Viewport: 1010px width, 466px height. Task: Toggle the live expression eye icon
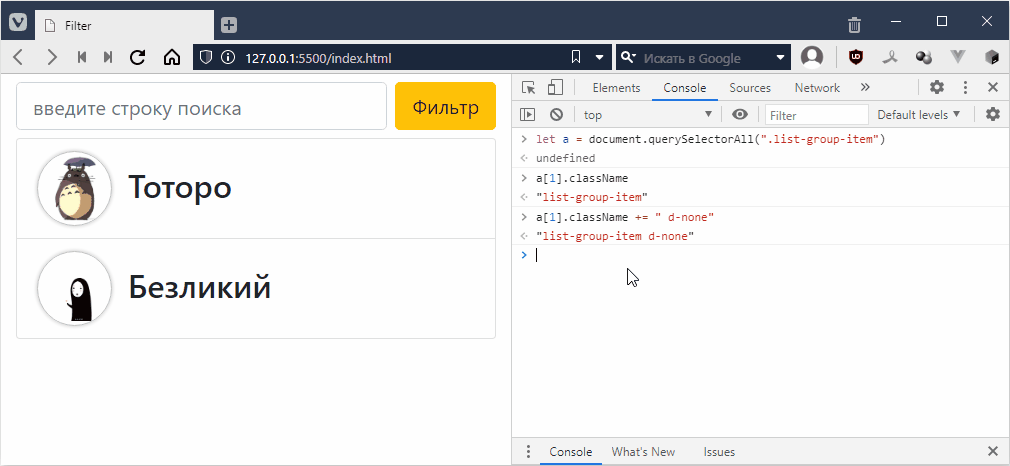tap(740, 115)
